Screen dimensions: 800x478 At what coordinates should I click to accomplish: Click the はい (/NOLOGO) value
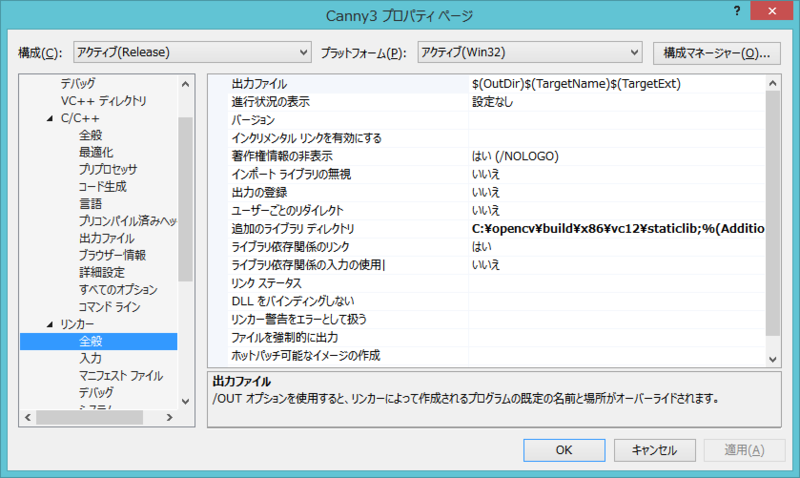coord(515,156)
